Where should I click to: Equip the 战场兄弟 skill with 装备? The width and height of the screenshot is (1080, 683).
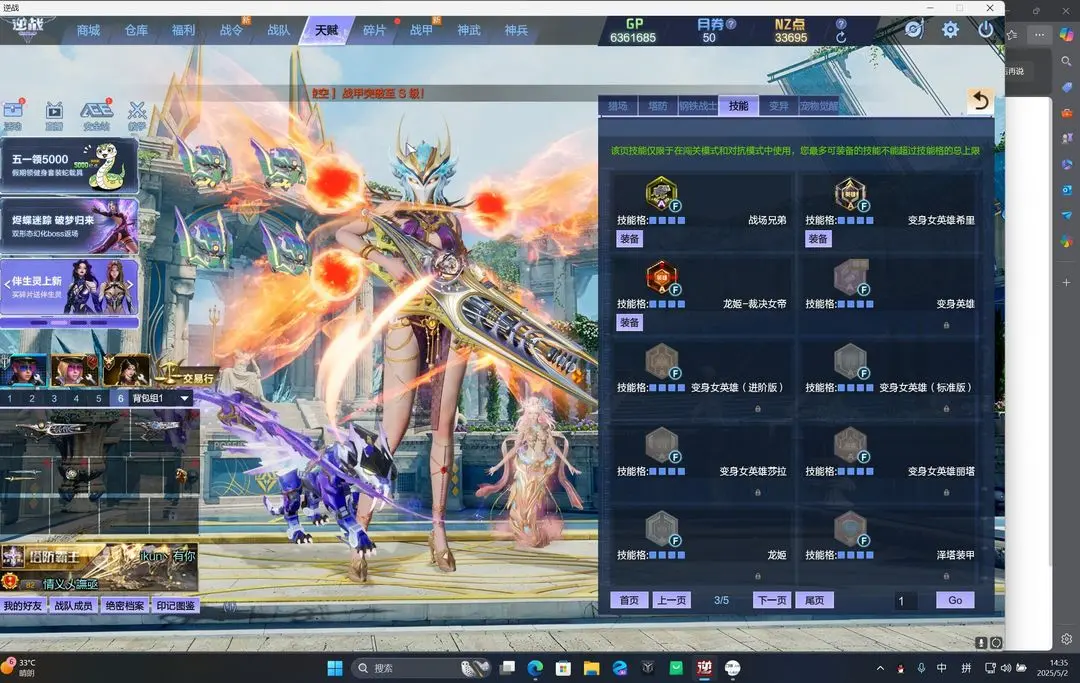coord(630,239)
